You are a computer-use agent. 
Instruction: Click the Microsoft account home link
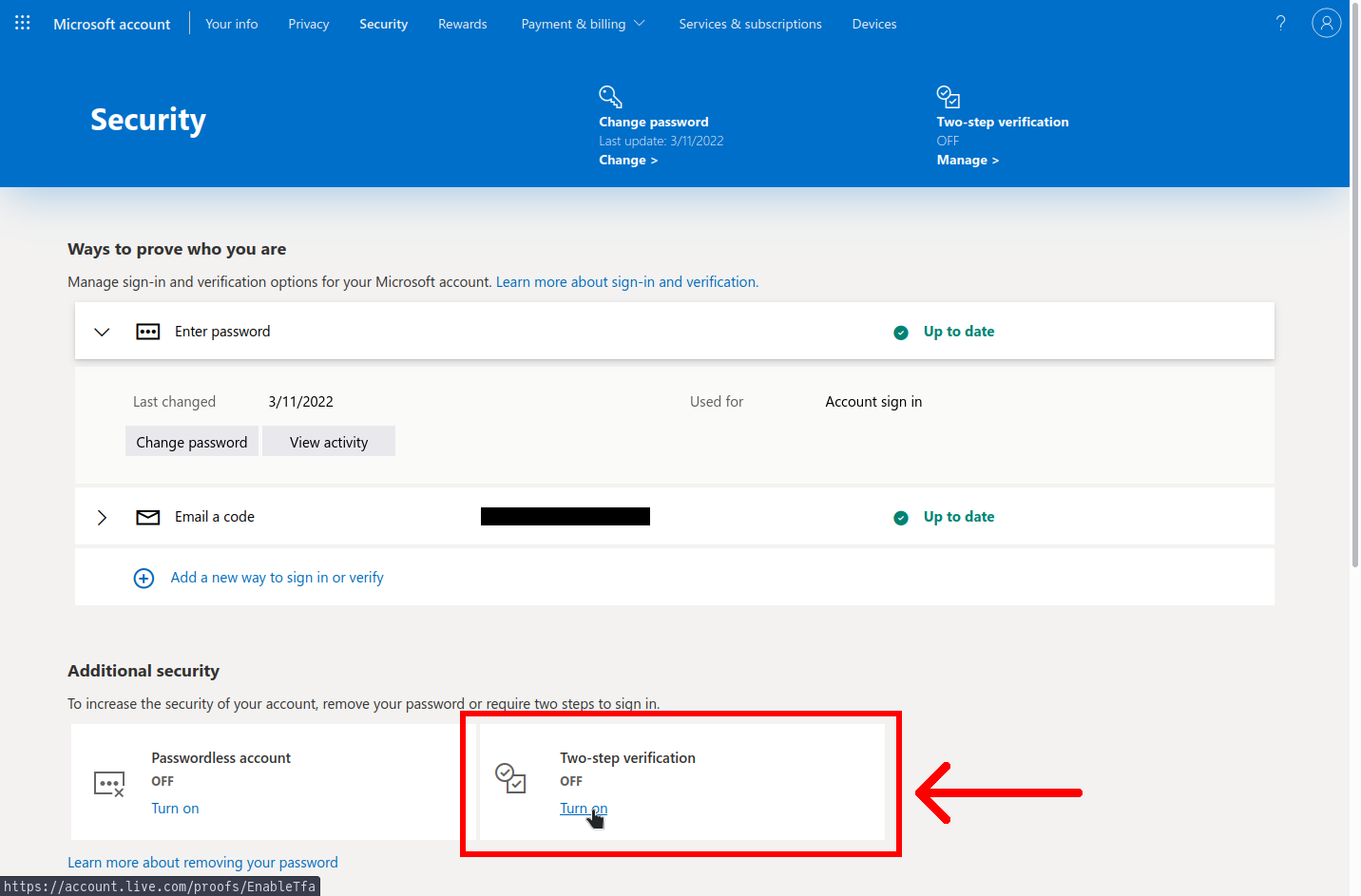(x=112, y=24)
